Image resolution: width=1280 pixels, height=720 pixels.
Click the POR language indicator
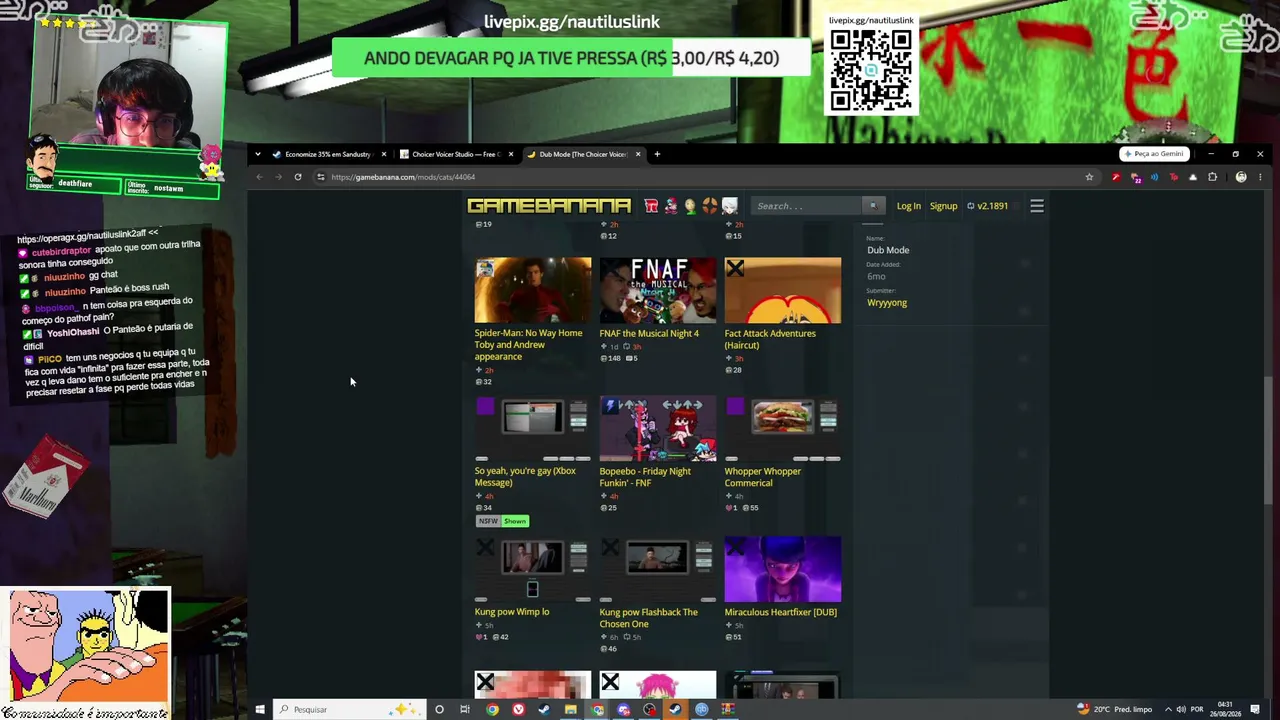(1197, 710)
